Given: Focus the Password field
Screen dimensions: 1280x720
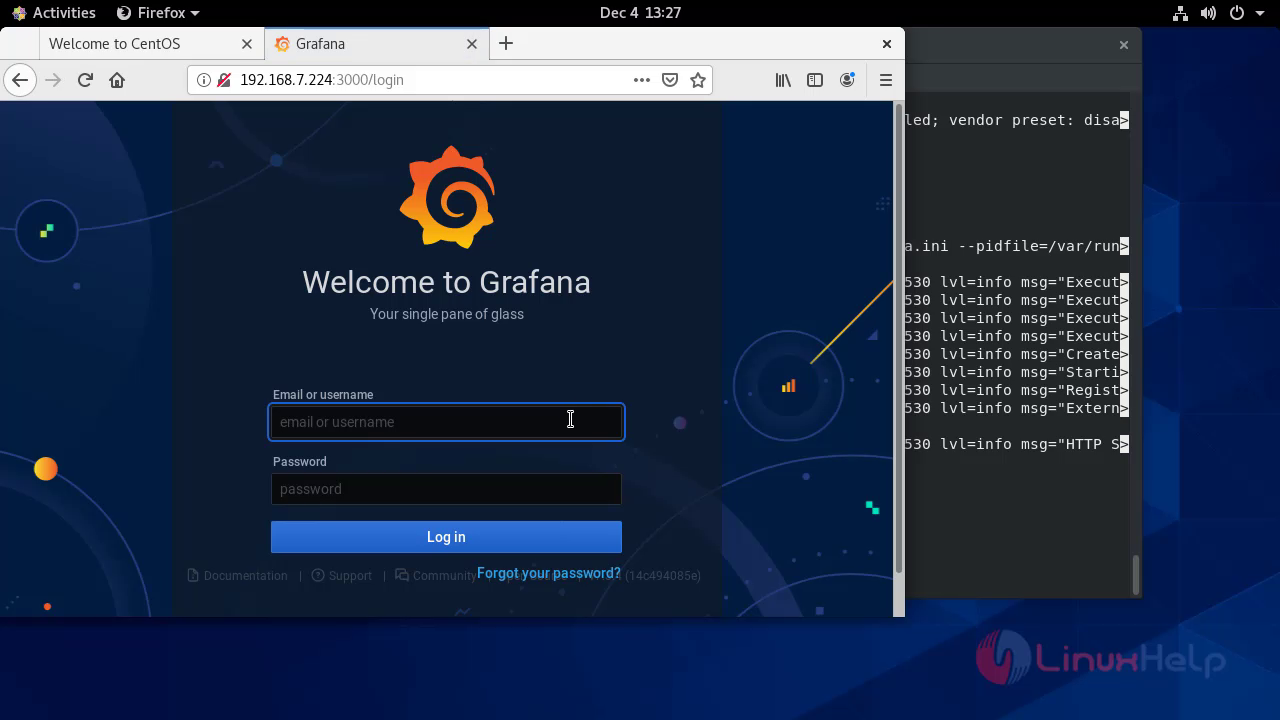Looking at the screenshot, I should click(x=446, y=489).
